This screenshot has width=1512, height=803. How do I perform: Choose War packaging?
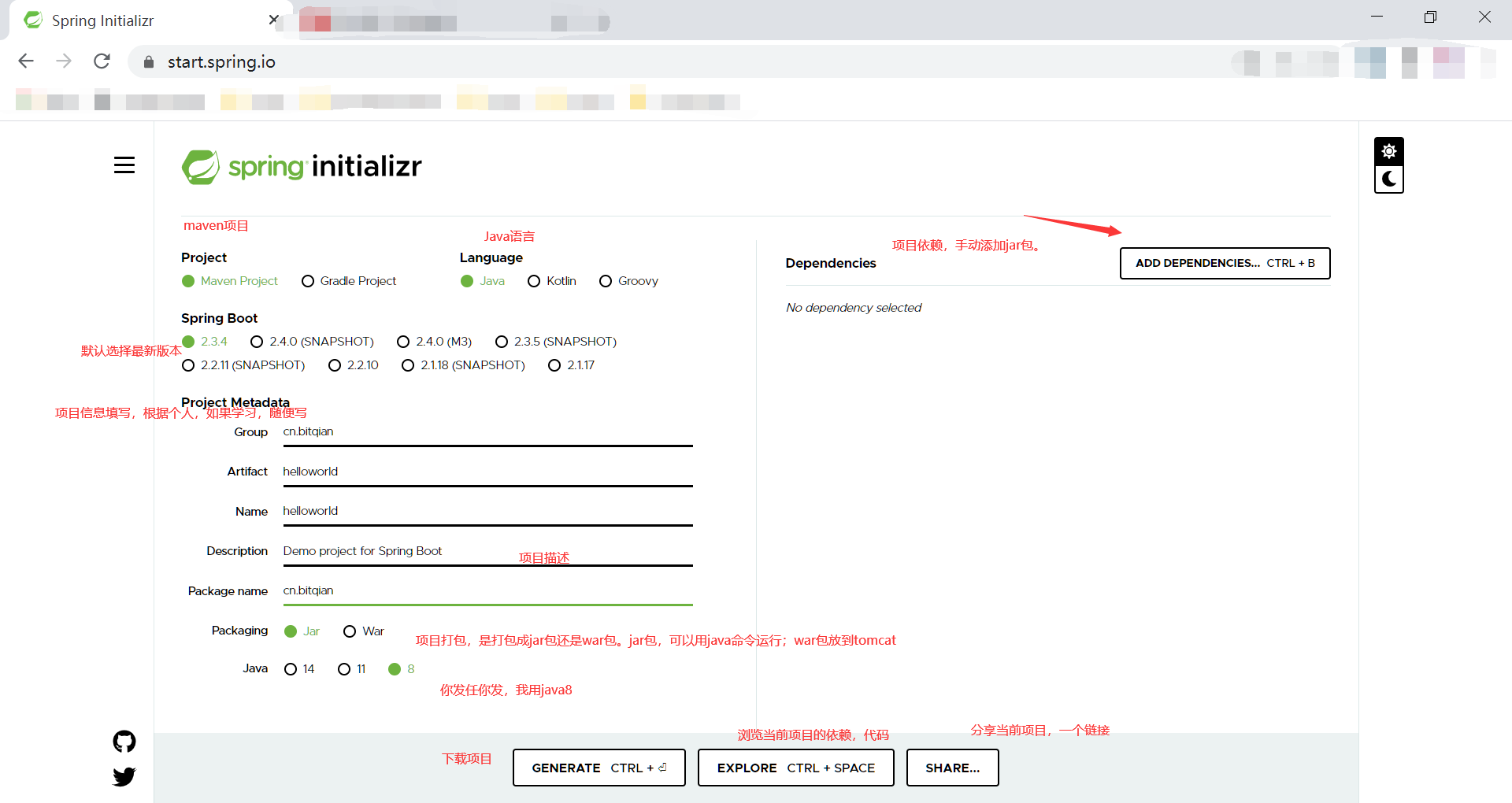click(x=364, y=631)
